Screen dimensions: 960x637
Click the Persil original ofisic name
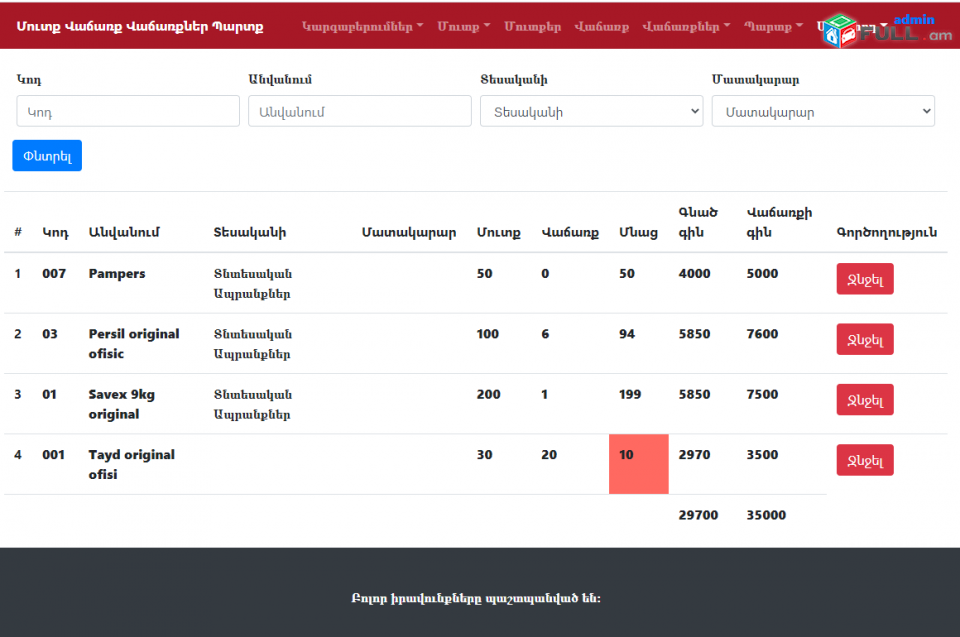(x=134, y=344)
